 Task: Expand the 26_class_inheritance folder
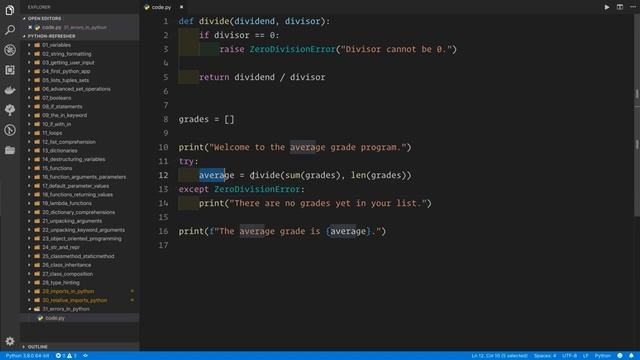pos(67,265)
